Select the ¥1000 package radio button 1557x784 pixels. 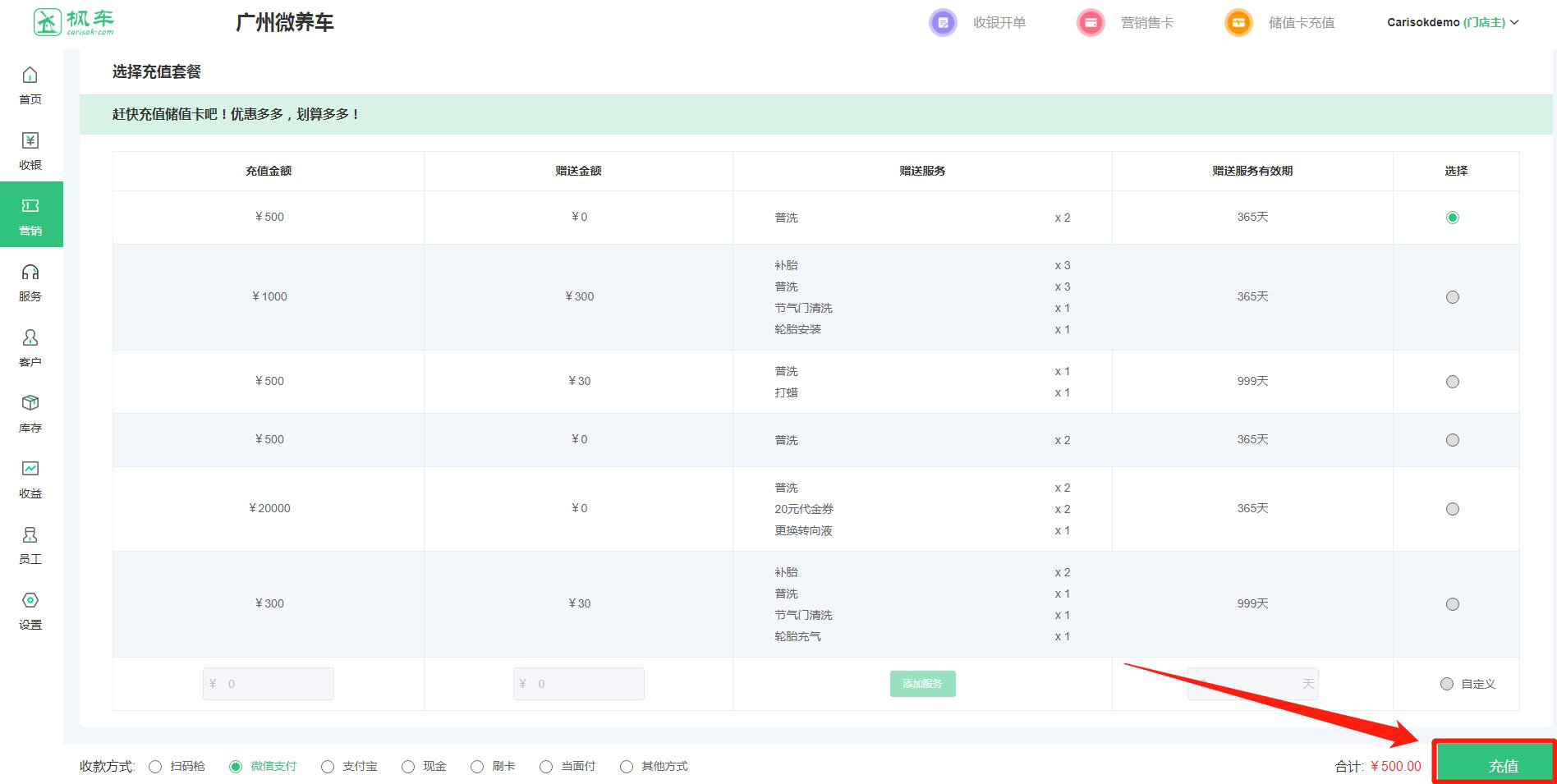coord(1453,297)
